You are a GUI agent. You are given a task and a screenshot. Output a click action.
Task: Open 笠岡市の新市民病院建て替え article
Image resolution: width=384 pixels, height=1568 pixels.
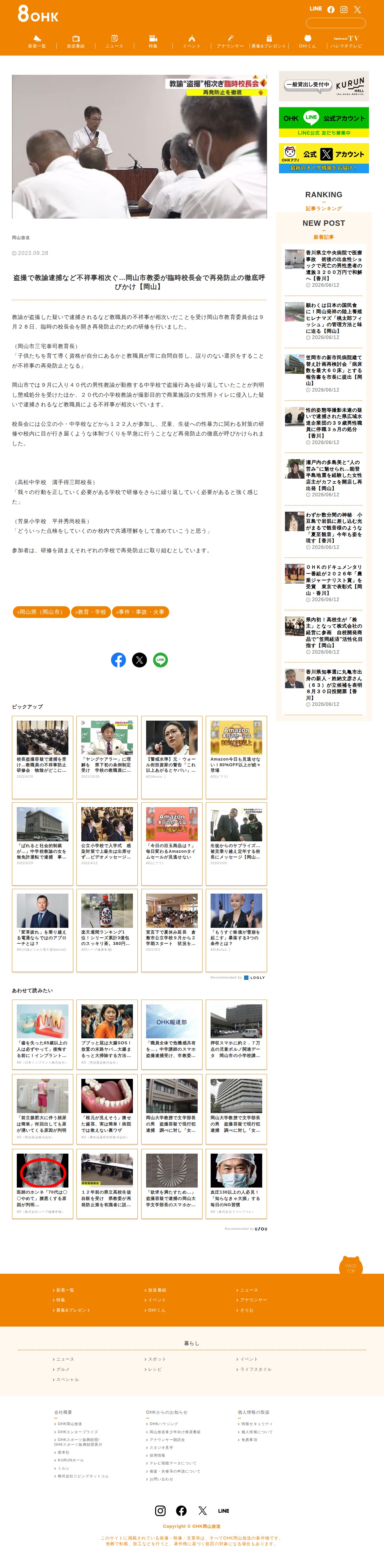[x=324, y=373]
